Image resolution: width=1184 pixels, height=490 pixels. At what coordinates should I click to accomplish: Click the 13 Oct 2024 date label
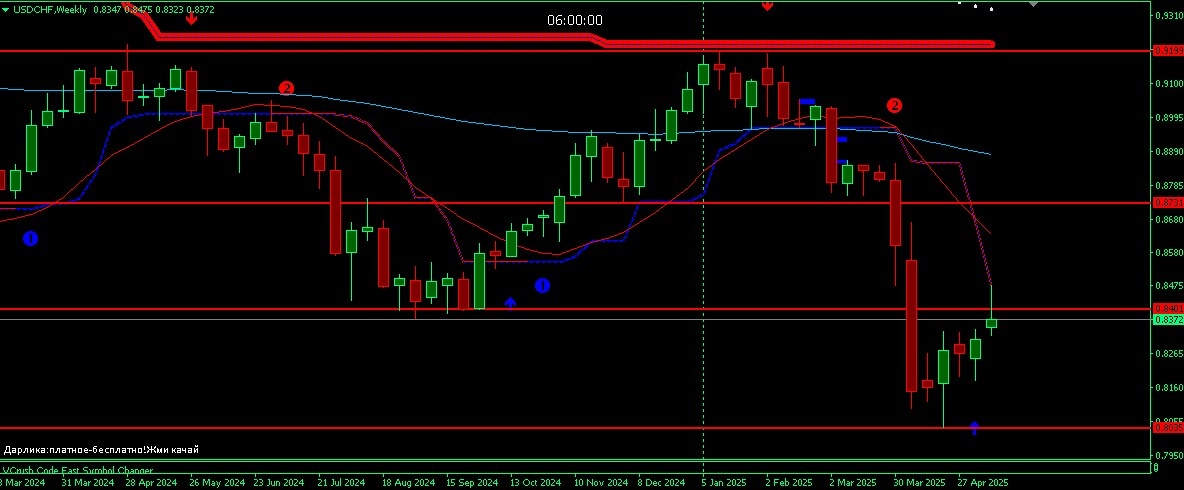pyautogui.click(x=536, y=482)
